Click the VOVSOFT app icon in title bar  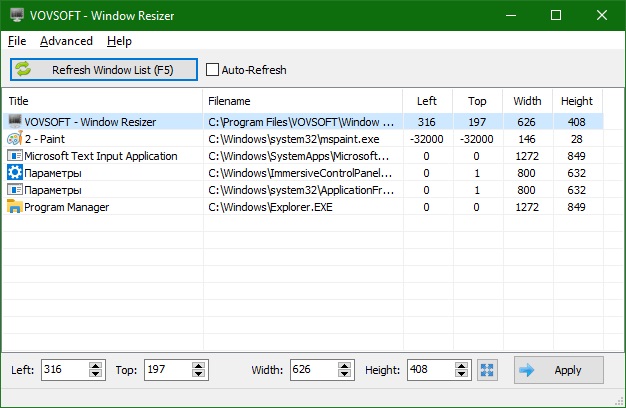(17, 15)
